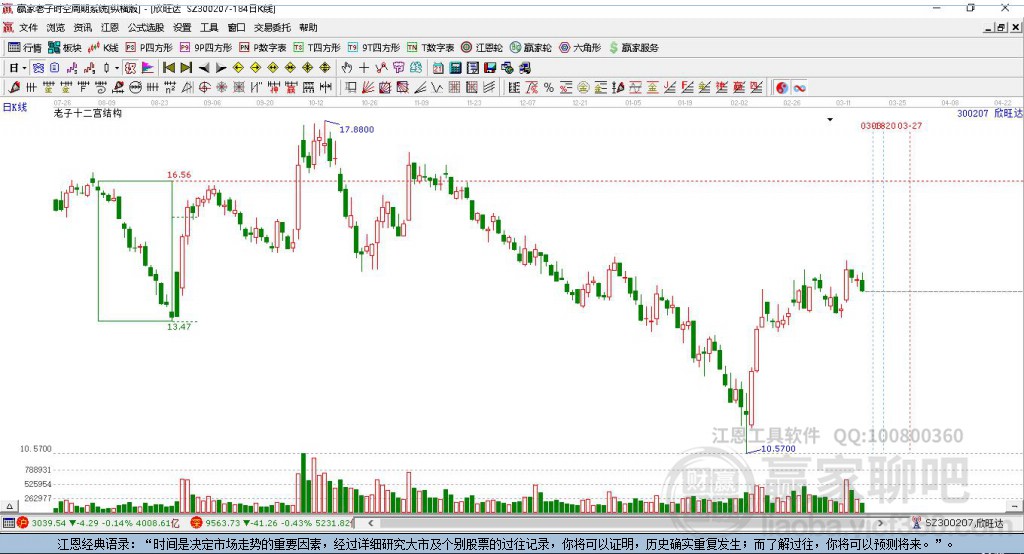Open the 江恩轮 Gann wheel

[482, 48]
